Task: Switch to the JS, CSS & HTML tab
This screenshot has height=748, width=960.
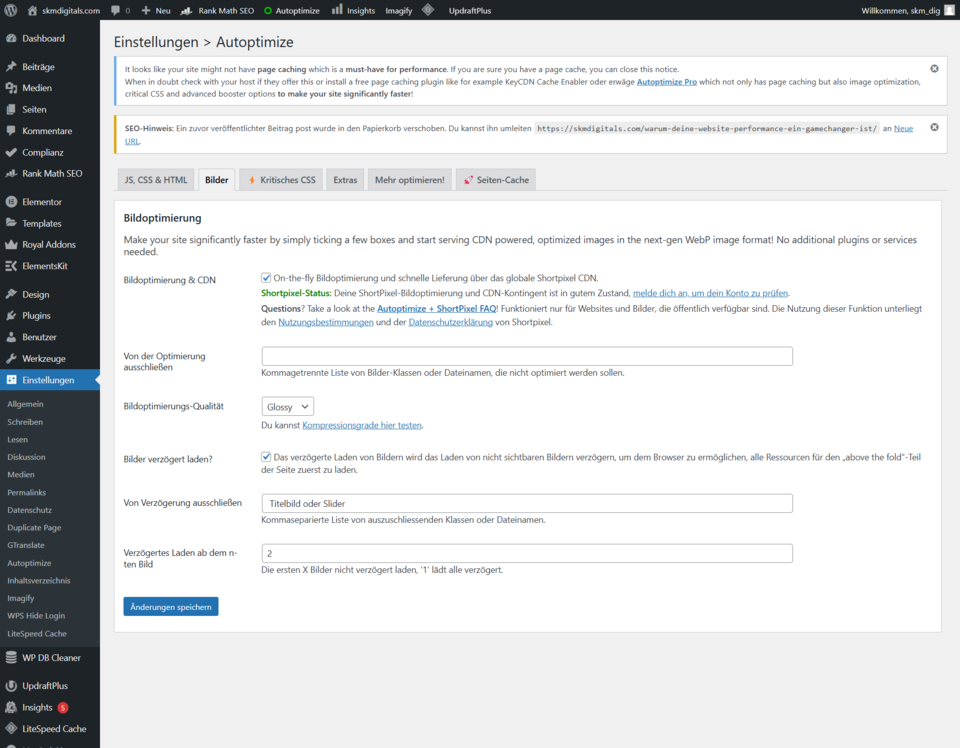Action: (x=155, y=180)
